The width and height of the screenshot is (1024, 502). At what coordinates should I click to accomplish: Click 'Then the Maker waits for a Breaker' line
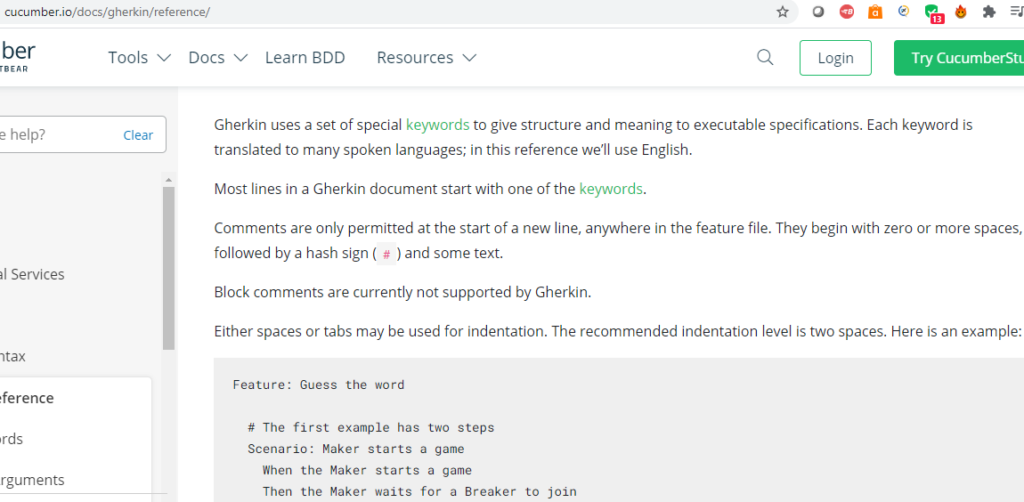(419, 491)
